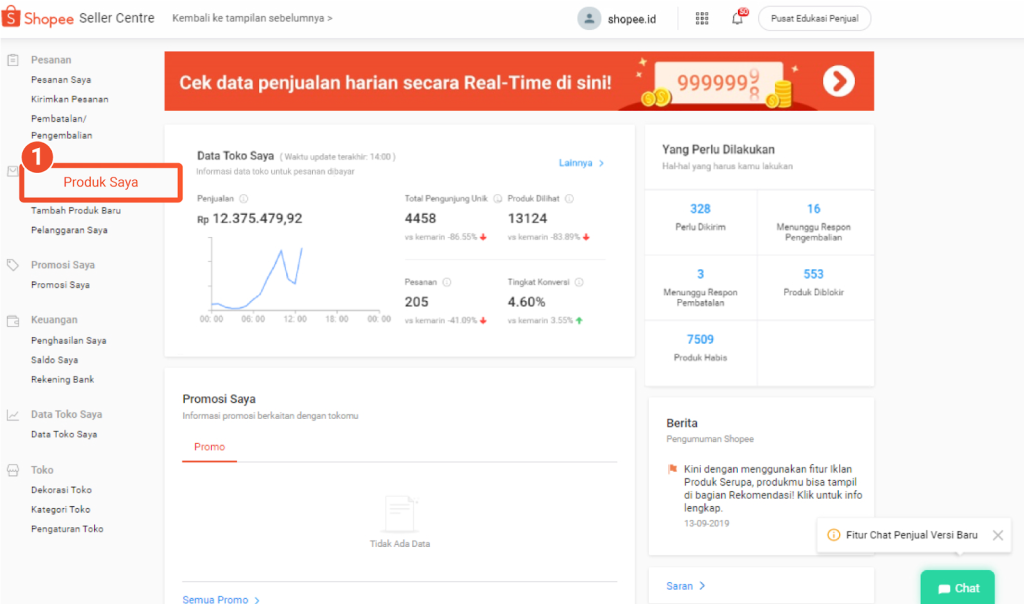
Task: Click 328 Perlu Dikirim
Action: click(700, 217)
